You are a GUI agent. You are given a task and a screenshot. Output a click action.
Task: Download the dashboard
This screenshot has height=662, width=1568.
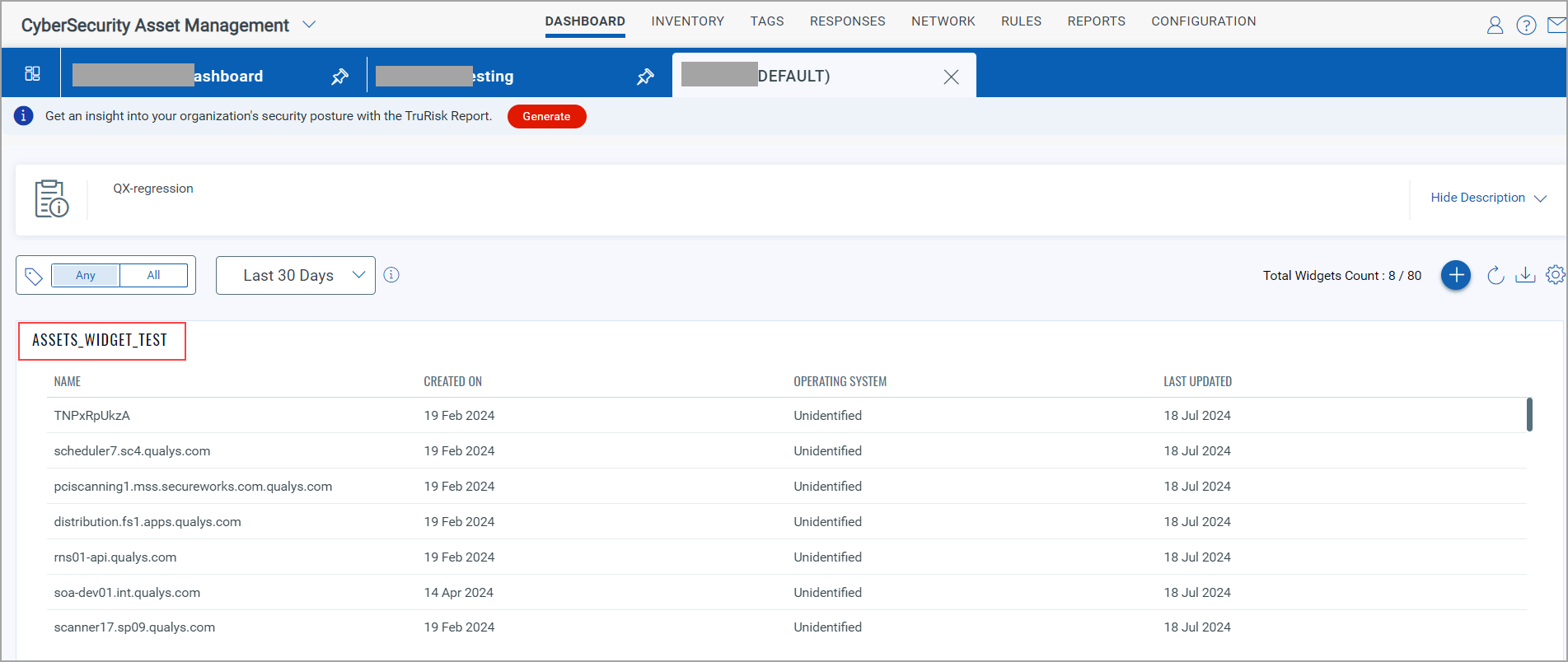[1525, 275]
